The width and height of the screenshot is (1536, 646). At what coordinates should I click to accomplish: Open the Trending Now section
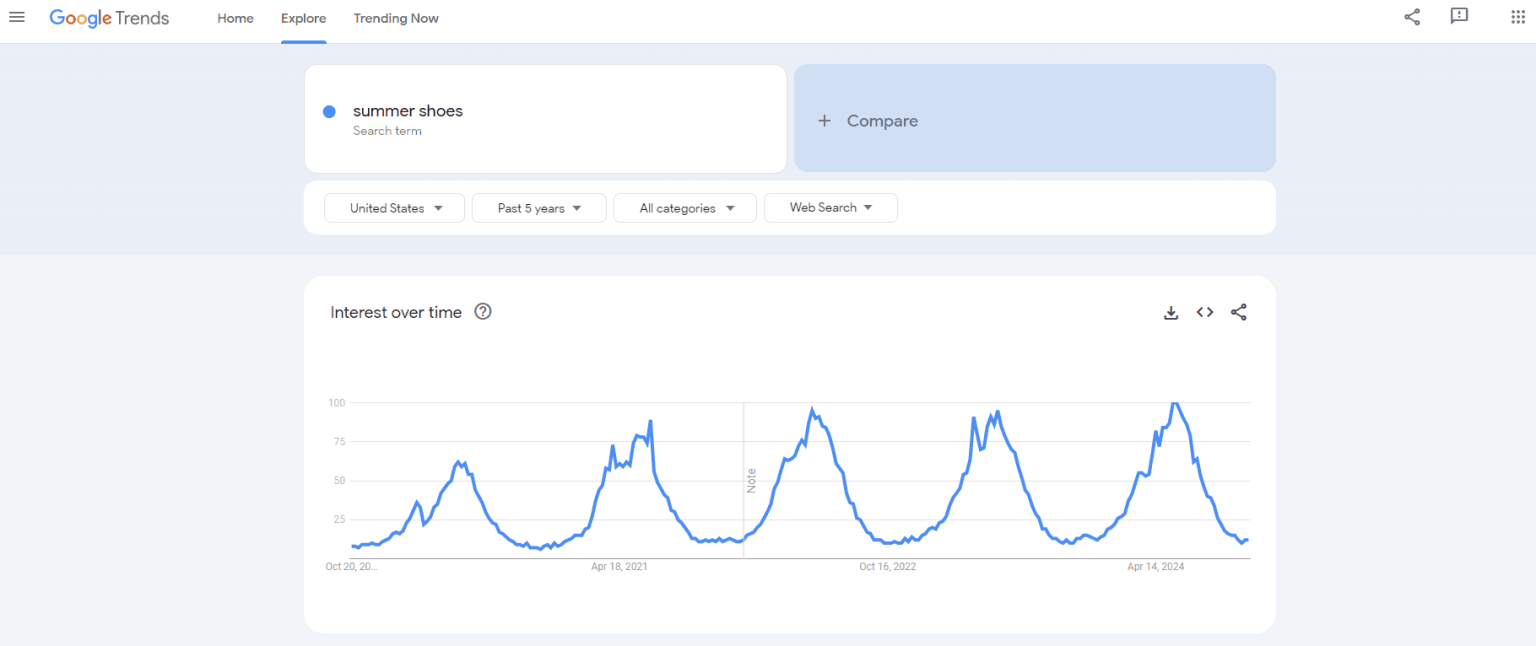pos(396,18)
